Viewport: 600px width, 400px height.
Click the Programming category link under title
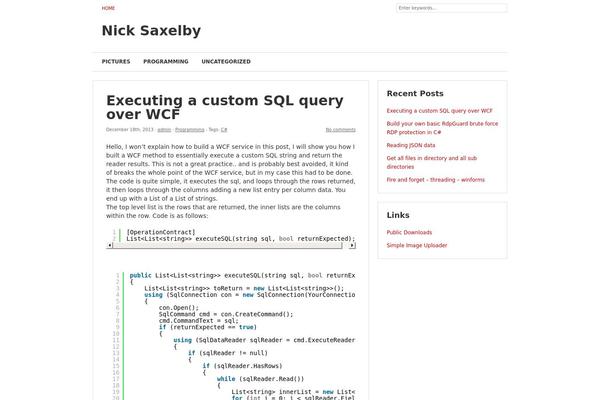coord(189,130)
